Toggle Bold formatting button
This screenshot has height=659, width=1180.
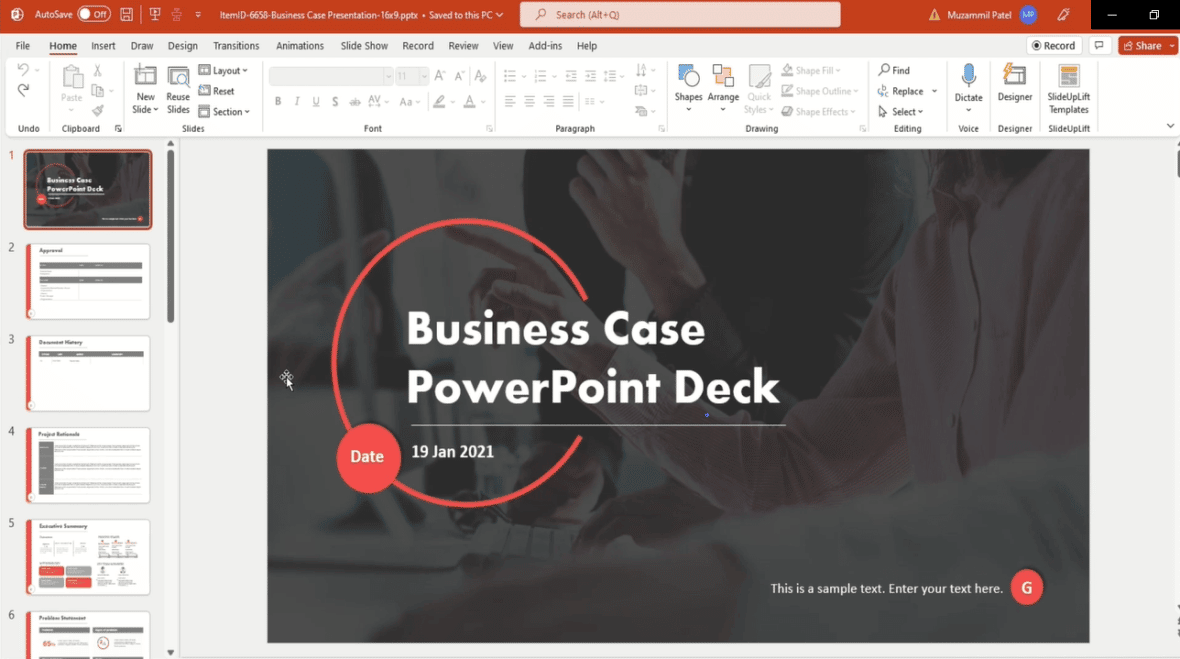[278, 102]
